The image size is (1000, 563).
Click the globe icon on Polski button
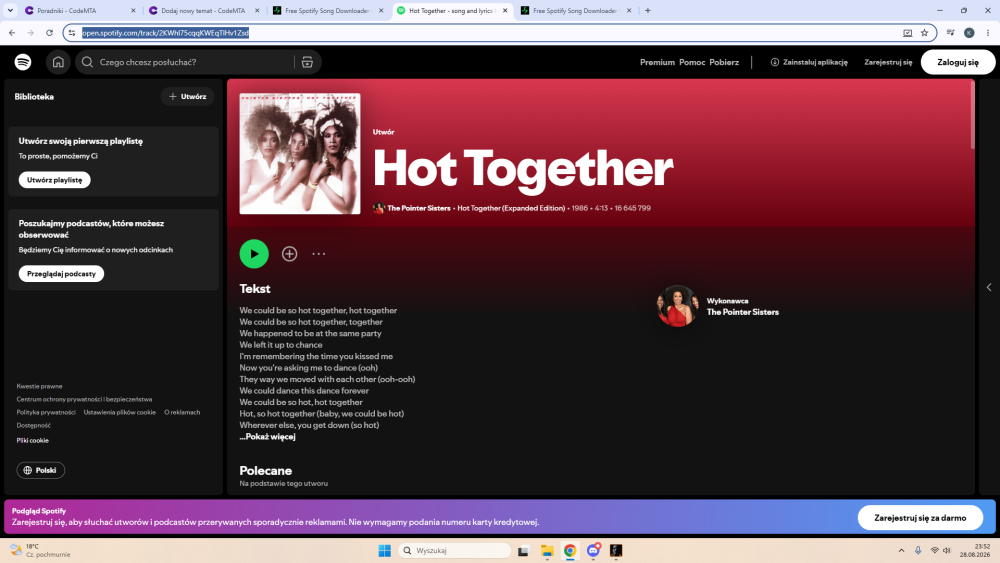click(27, 470)
